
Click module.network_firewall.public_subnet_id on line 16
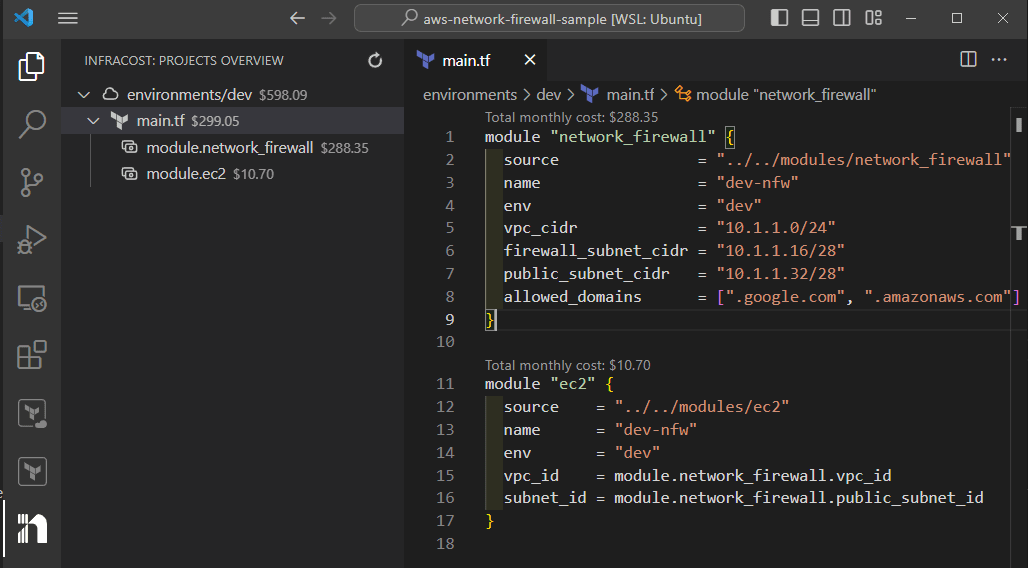pos(799,498)
